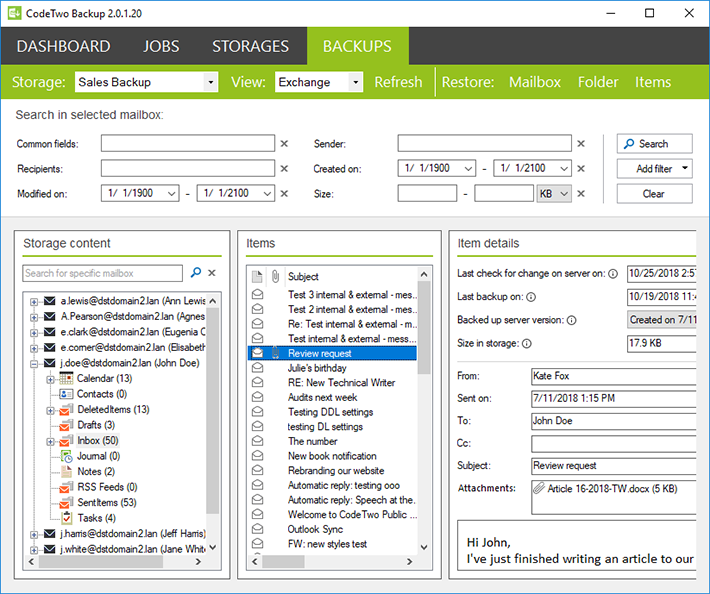
Task: Clear the Common fields filter with its X icon
Action: tap(284, 144)
